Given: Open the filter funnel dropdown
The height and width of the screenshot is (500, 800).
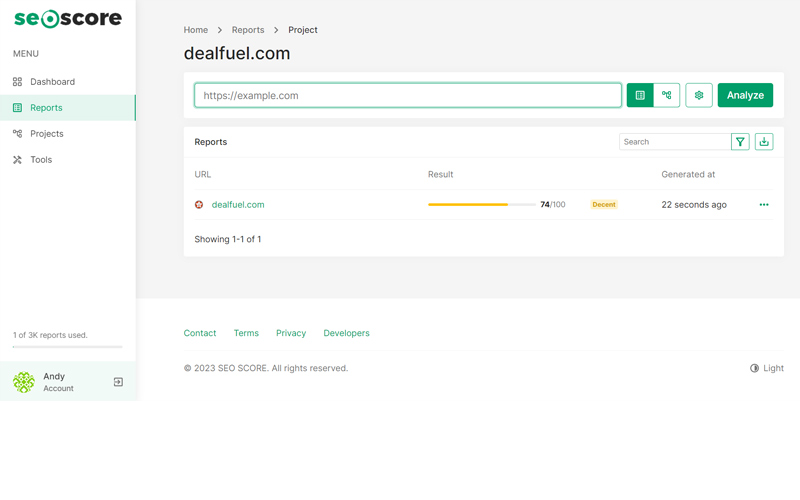Looking at the screenshot, I should [740, 142].
